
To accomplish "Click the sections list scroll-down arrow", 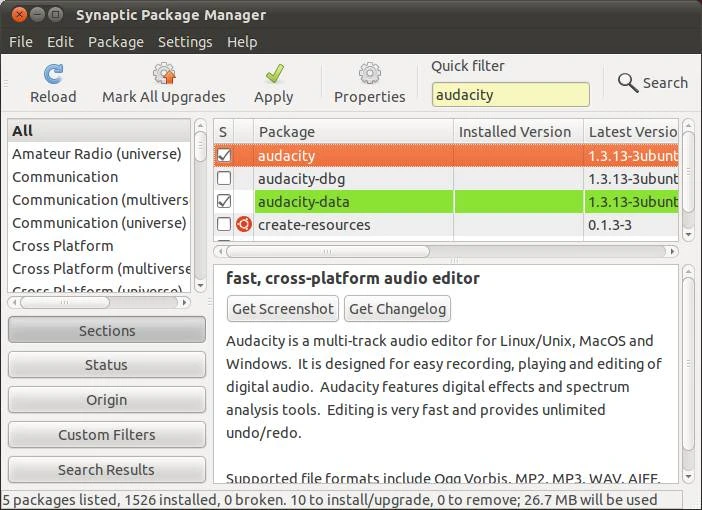I will click(x=201, y=285).
